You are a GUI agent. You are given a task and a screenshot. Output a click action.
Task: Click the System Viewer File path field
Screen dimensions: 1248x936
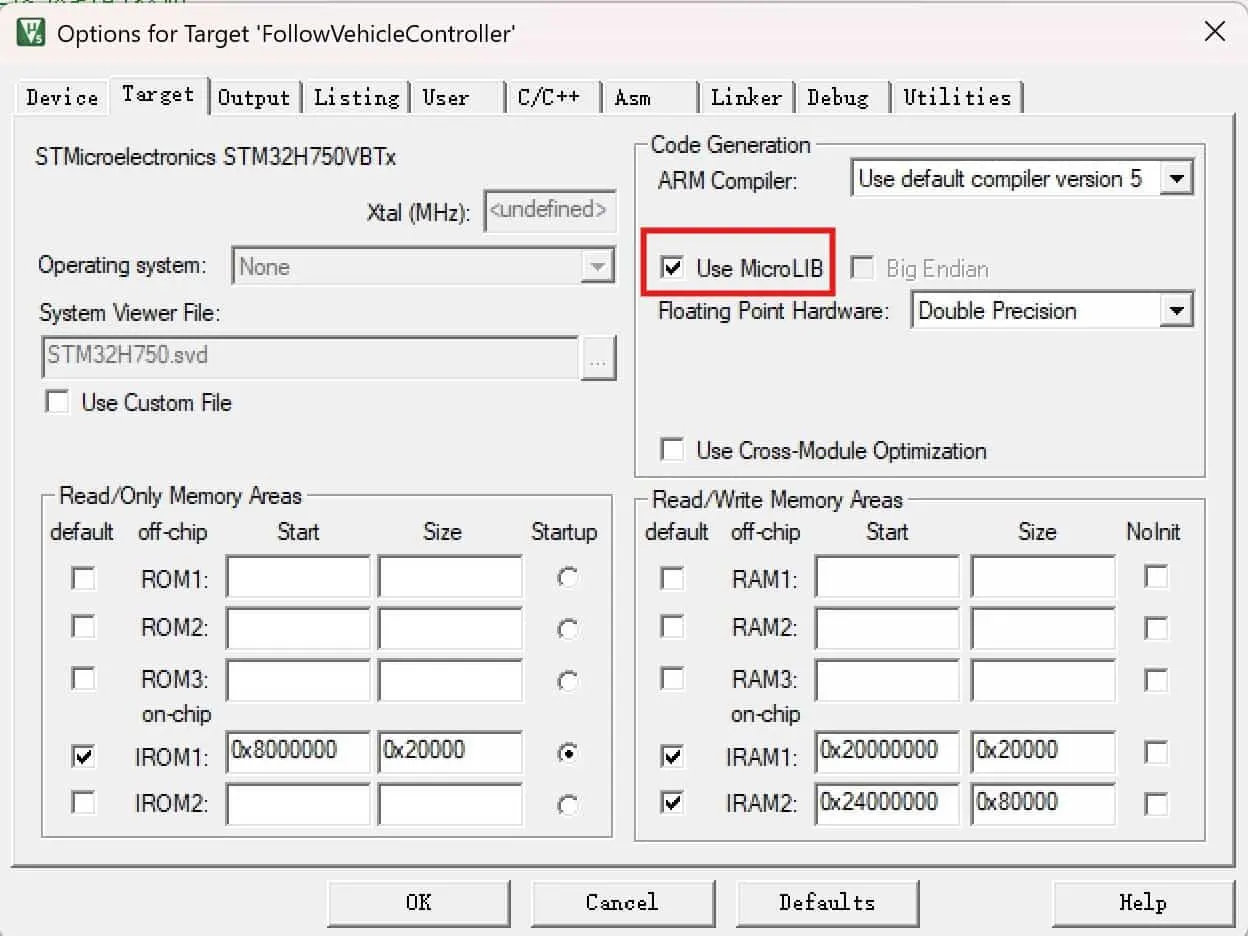(310, 357)
